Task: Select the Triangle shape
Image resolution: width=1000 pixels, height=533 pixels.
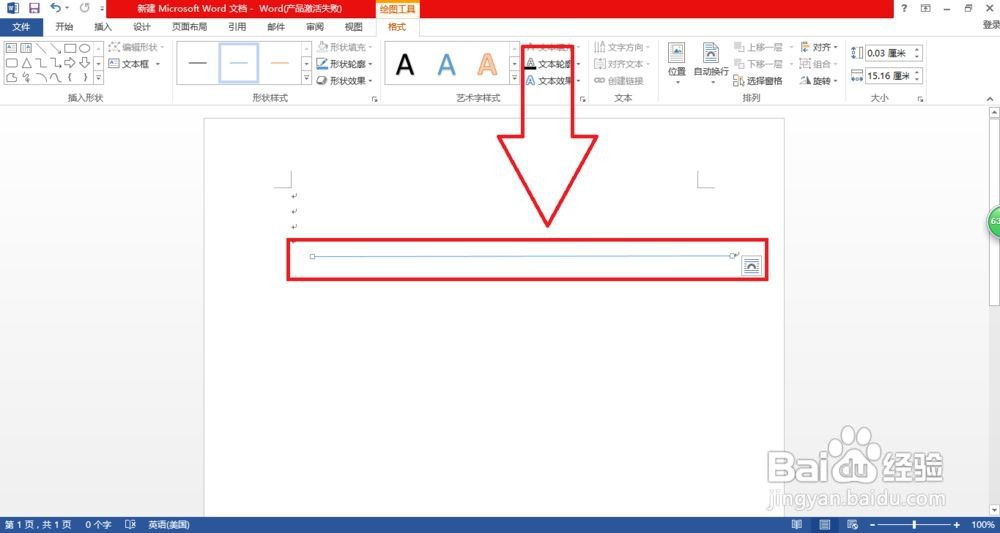Action: click(x=26, y=63)
